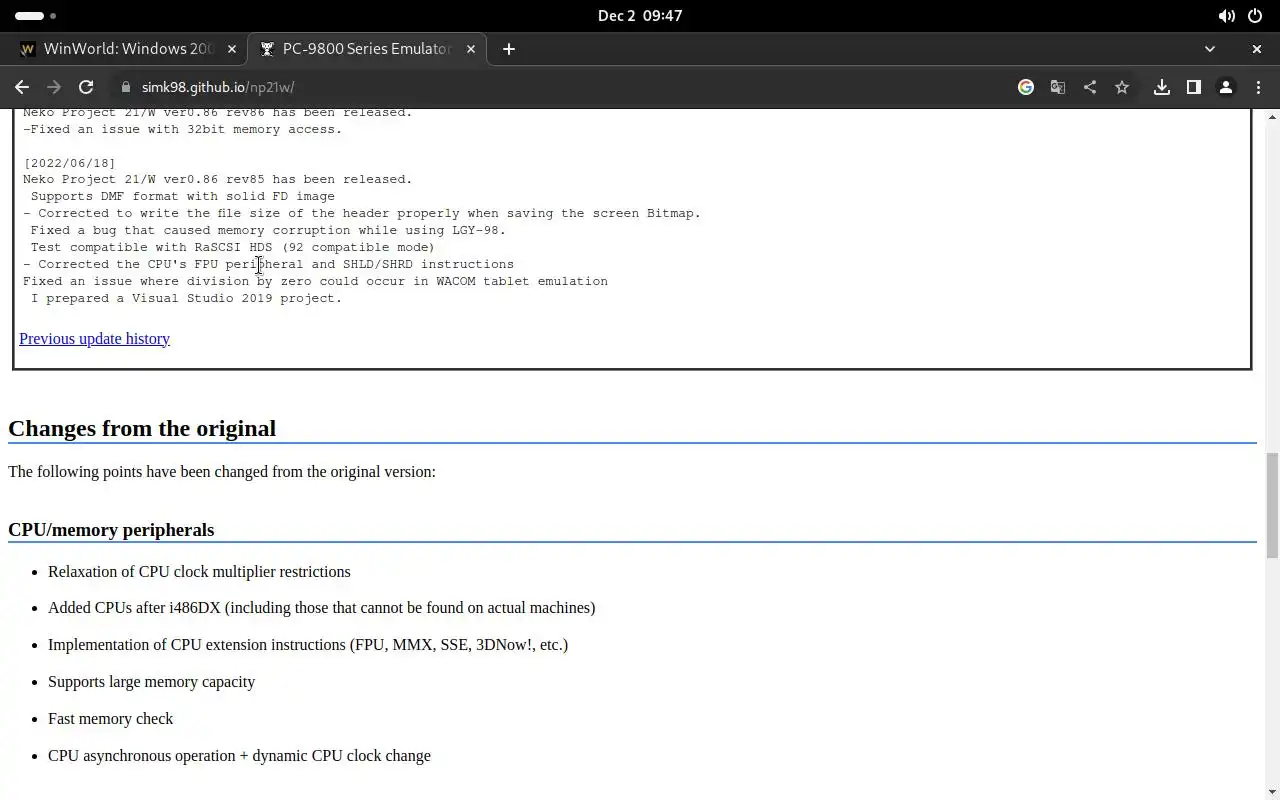Click CPU asynchronous operation bullet
Screen dimensions: 1280x800
coord(239,756)
